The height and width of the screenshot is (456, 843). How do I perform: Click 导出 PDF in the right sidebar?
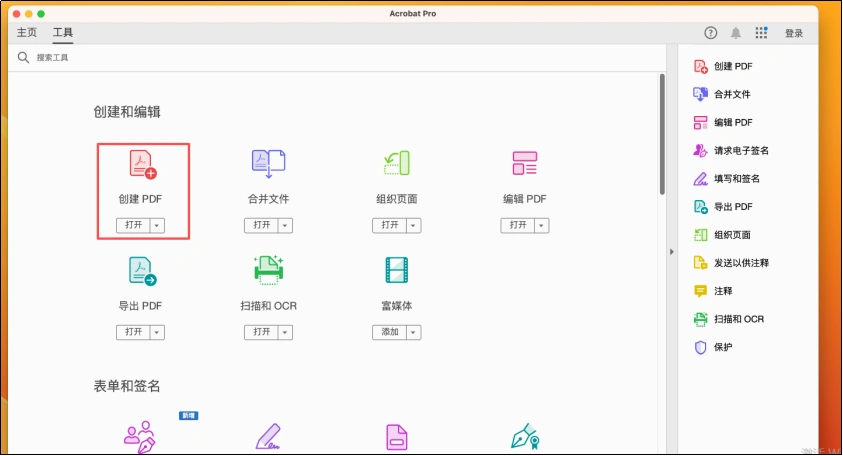tap(724, 206)
